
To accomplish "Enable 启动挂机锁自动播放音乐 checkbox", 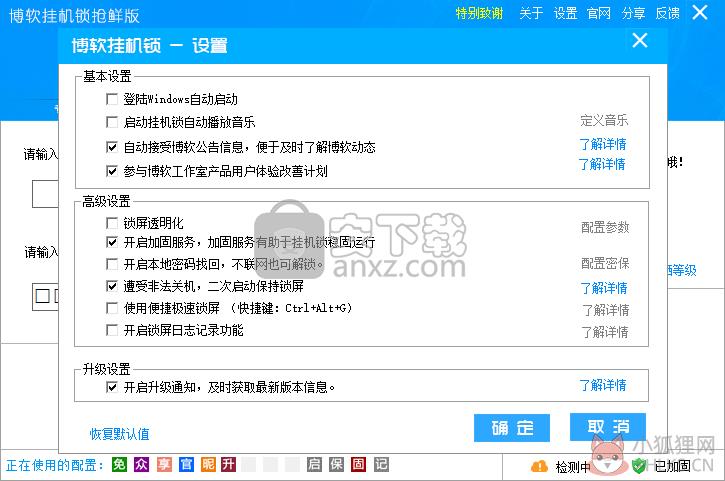I will (x=111, y=122).
